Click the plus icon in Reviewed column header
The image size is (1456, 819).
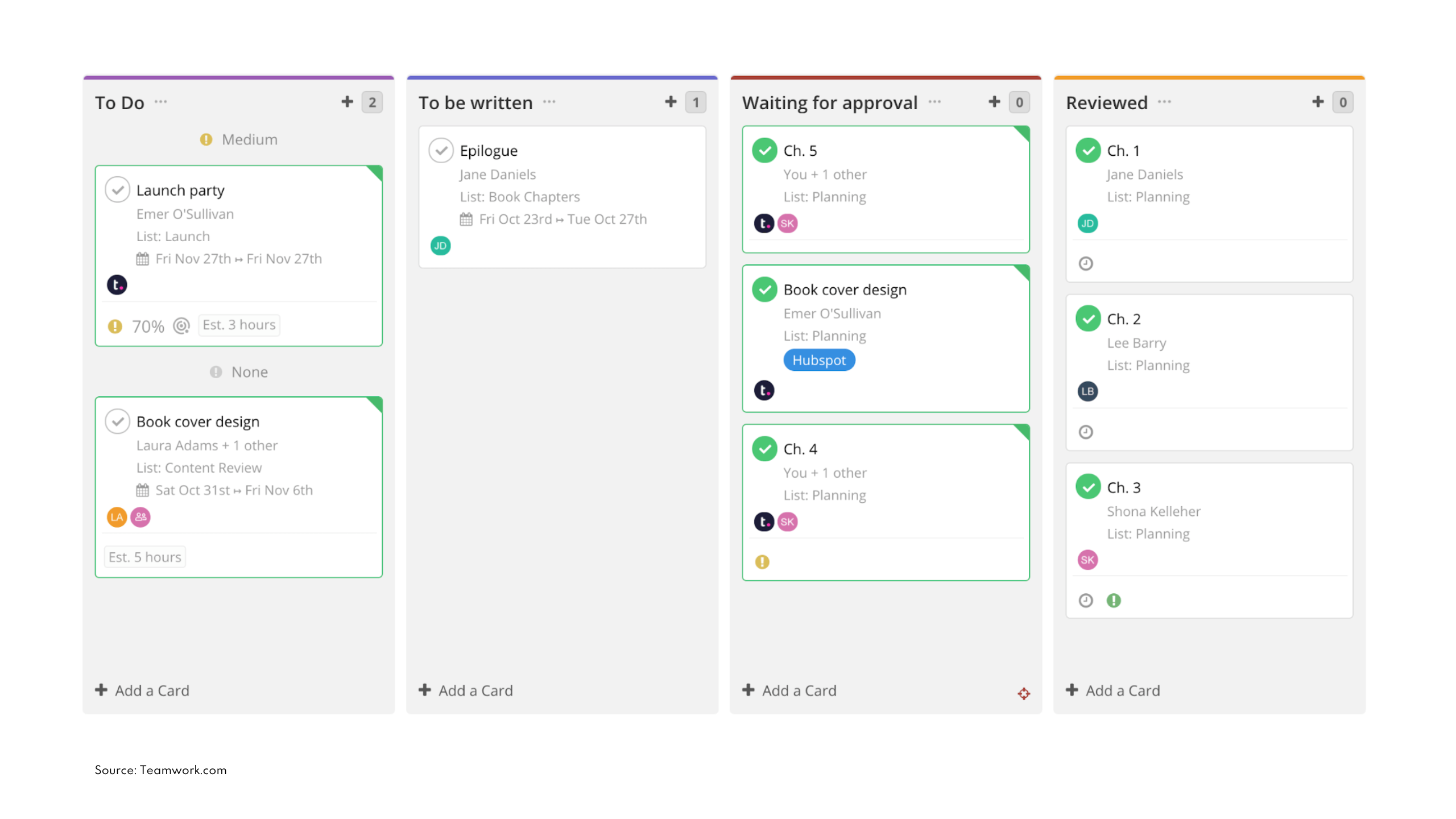(1318, 102)
